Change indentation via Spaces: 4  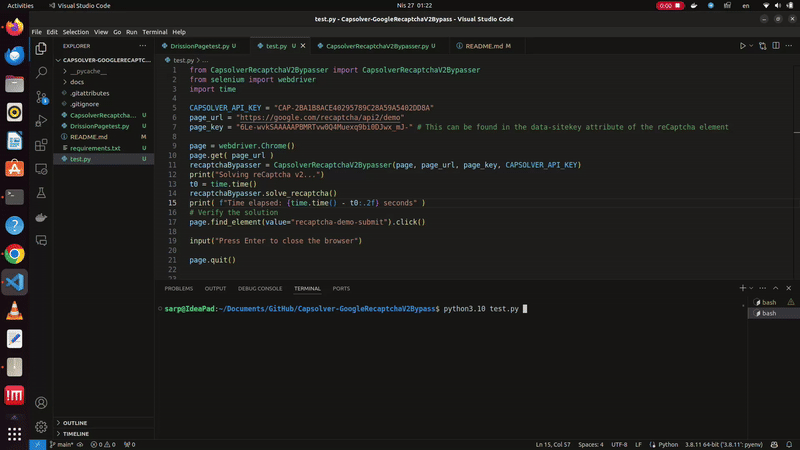tap(591, 444)
